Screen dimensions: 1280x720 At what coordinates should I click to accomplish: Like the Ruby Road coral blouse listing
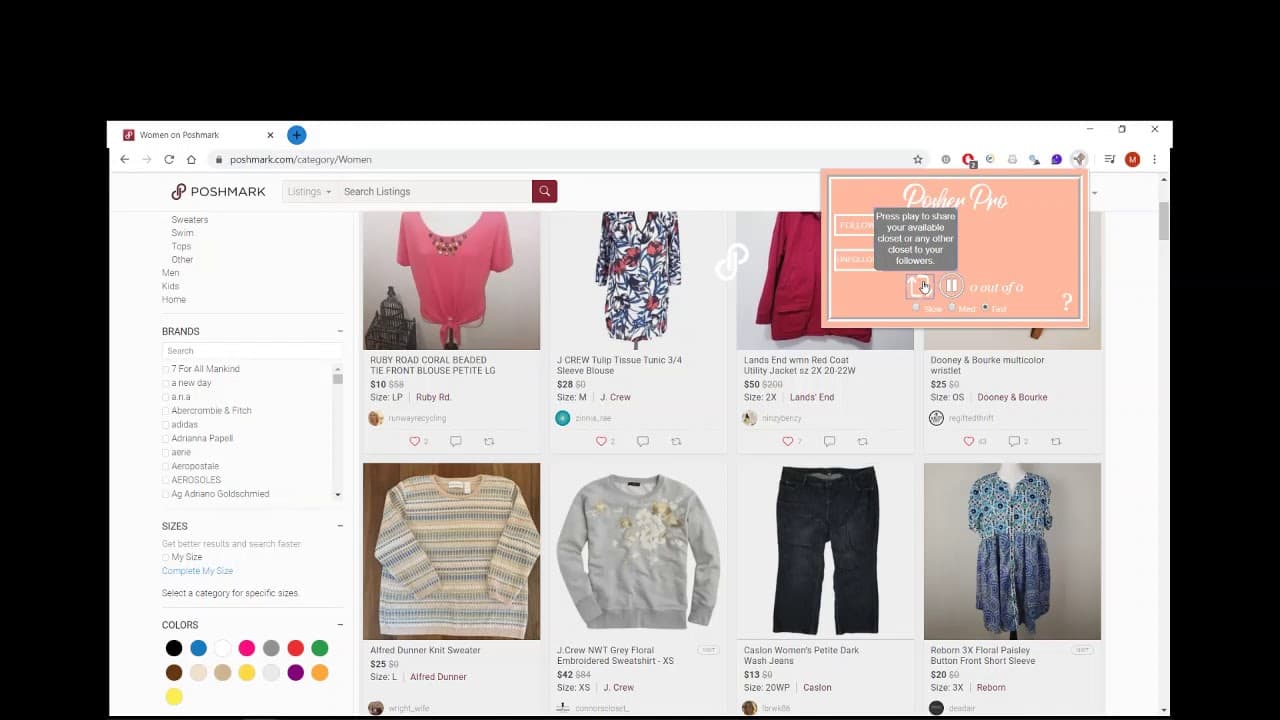(415, 441)
